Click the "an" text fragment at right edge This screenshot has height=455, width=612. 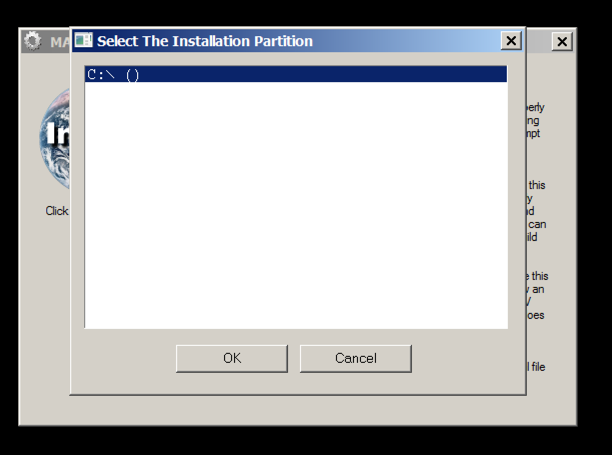537,289
